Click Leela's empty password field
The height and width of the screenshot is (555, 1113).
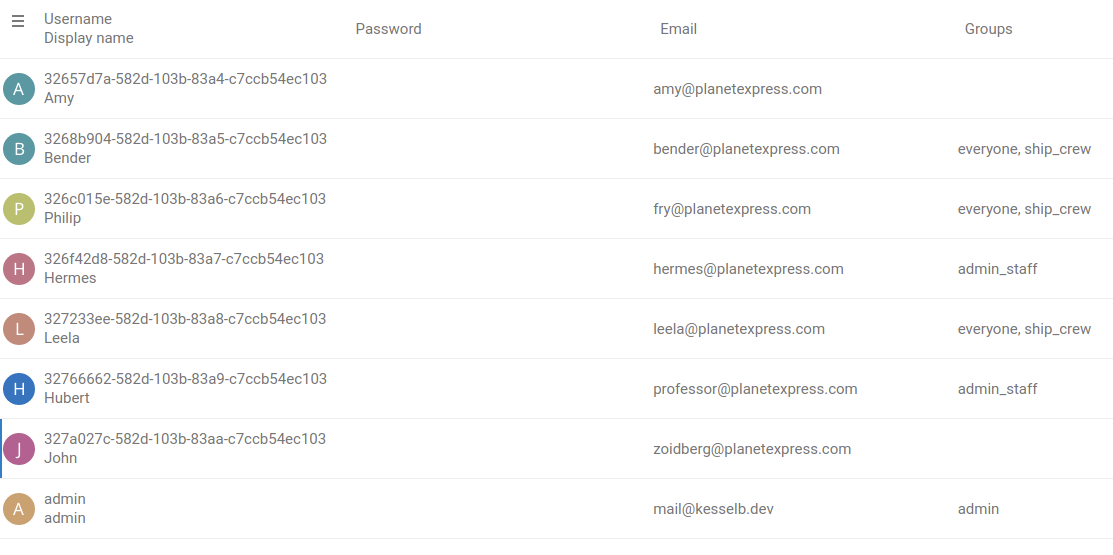point(490,329)
